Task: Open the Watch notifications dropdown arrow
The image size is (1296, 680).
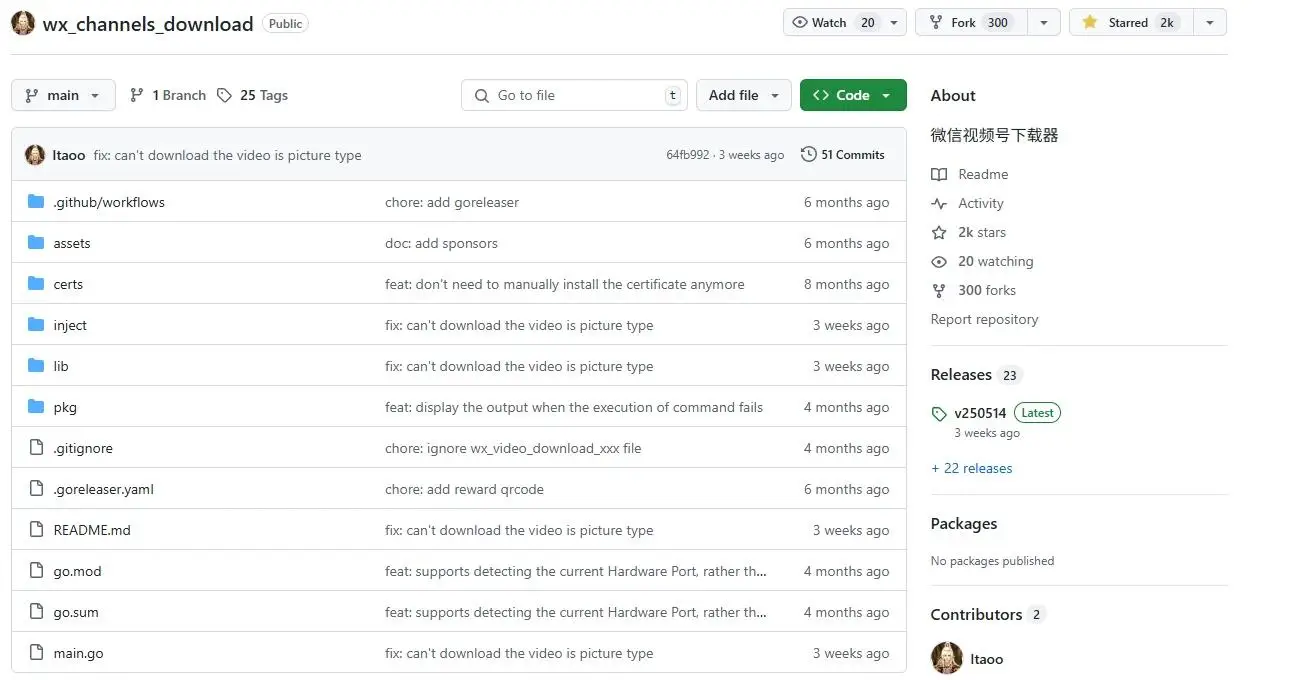Action: (x=895, y=22)
